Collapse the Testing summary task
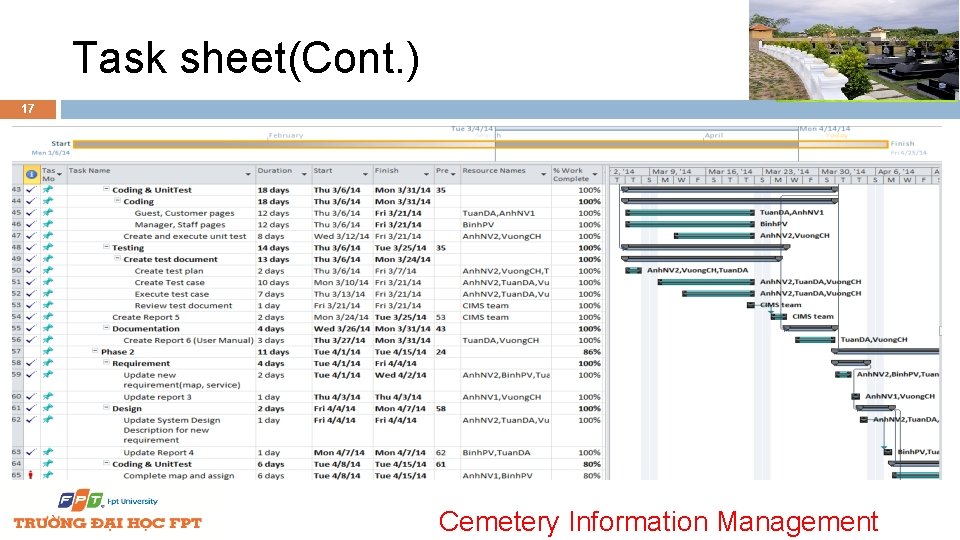 click(106, 247)
